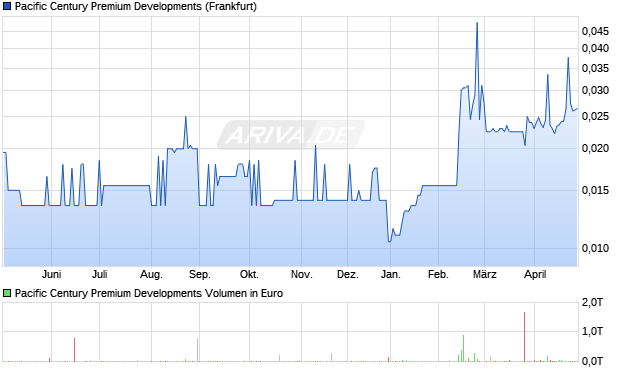
Task: Click the gray volume bar near September start
Action: (198, 350)
